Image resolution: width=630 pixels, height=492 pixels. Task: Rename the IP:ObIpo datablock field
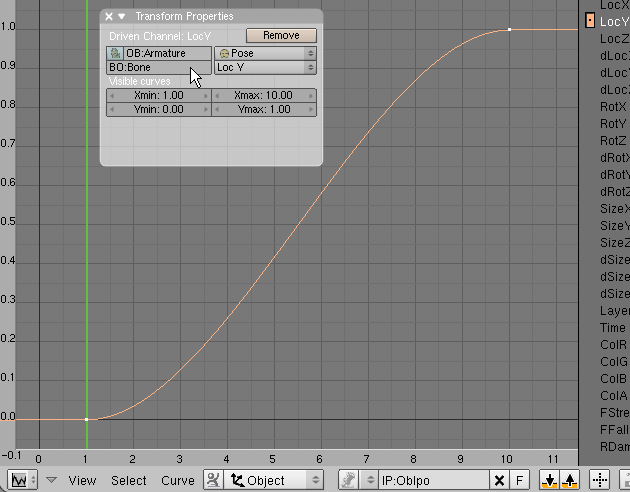(x=434, y=480)
